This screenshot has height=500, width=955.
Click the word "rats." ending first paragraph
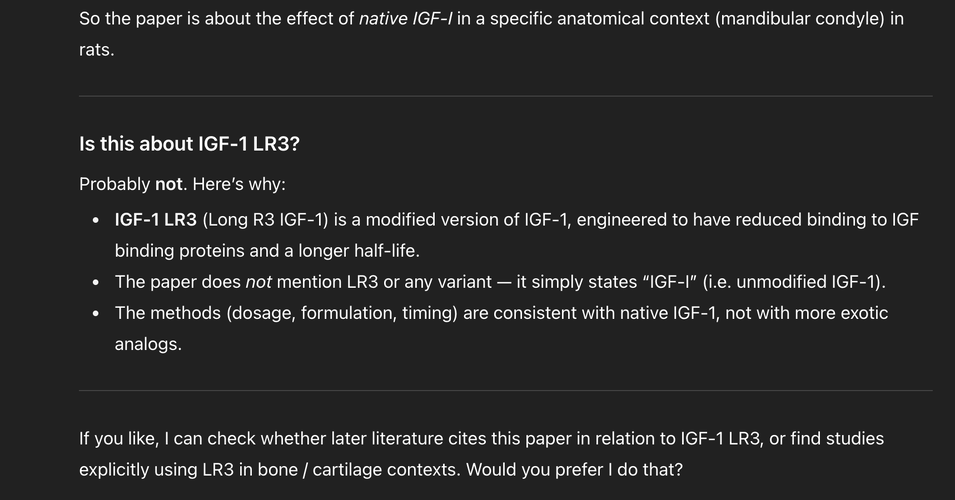tap(97, 50)
